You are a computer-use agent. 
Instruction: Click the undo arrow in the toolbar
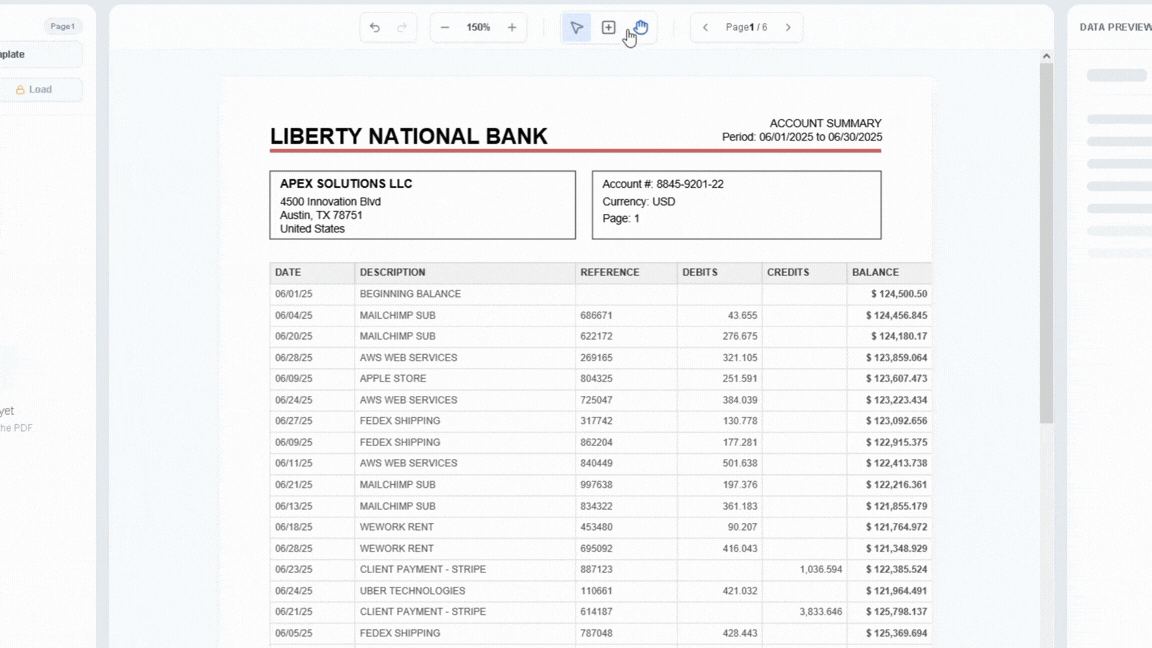(x=375, y=28)
